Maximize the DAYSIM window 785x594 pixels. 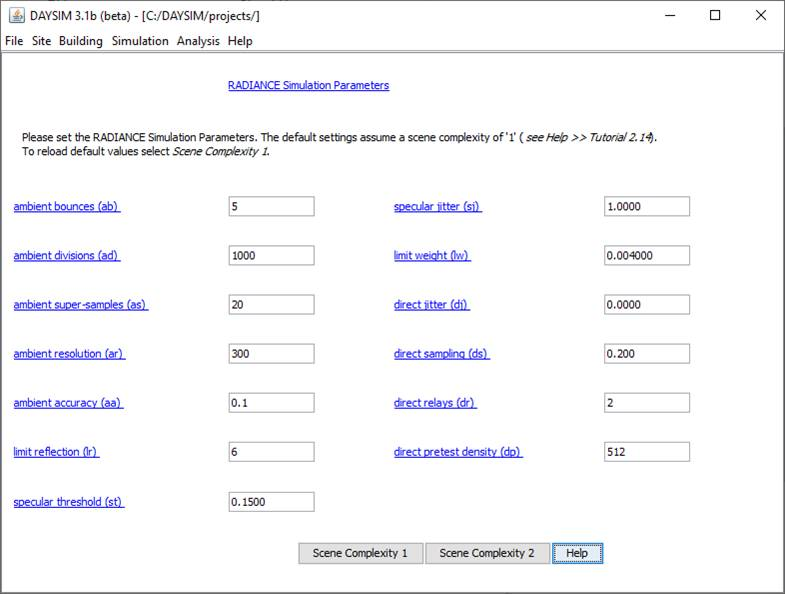point(715,16)
